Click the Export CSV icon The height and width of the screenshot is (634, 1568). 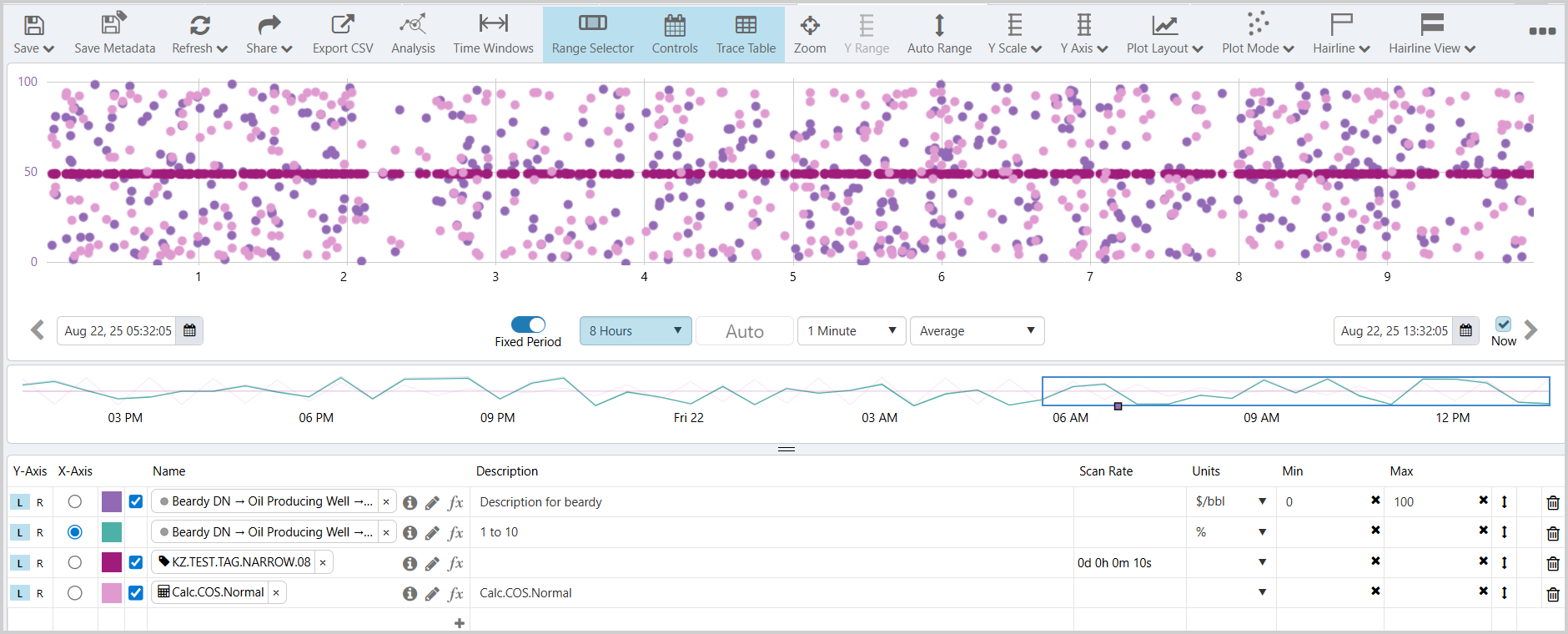pyautogui.click(x=343, y=26)
